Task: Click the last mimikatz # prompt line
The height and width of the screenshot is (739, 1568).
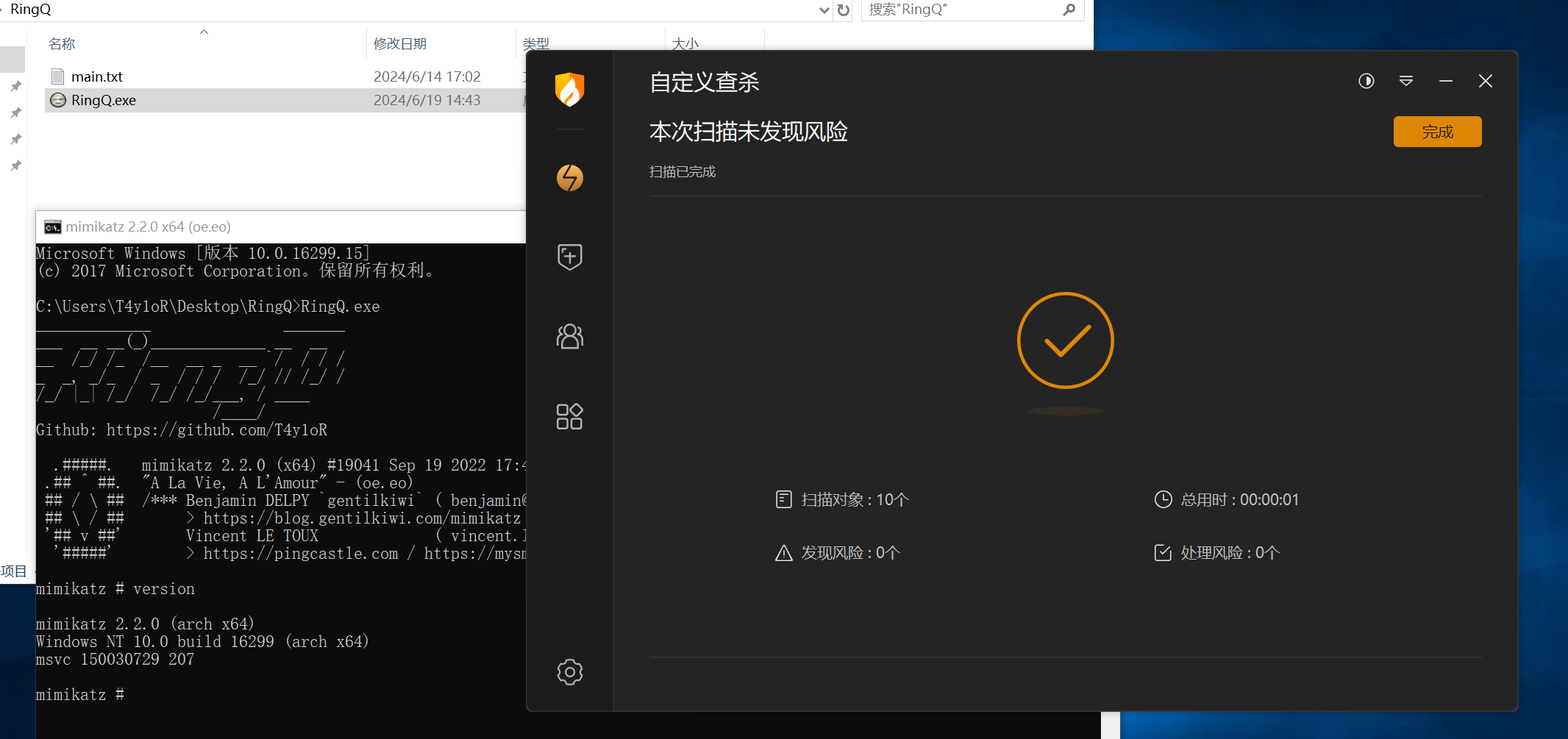Action: (x=80, y=695)
